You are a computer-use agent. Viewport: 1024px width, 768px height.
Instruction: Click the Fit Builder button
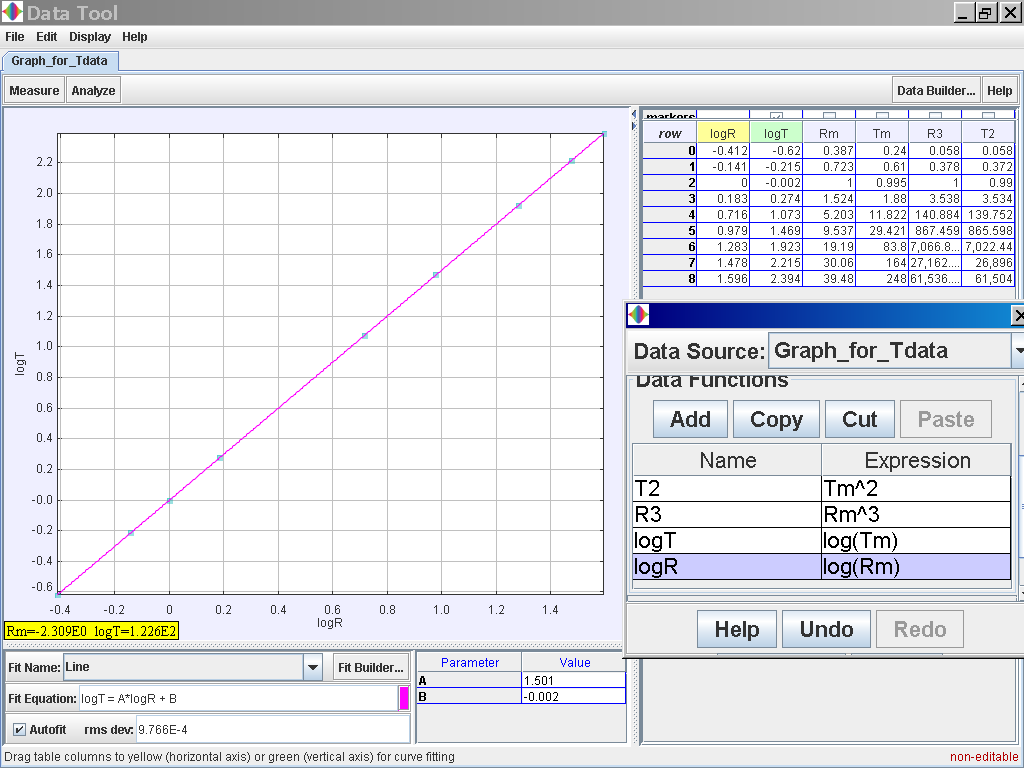click(370, 667)
